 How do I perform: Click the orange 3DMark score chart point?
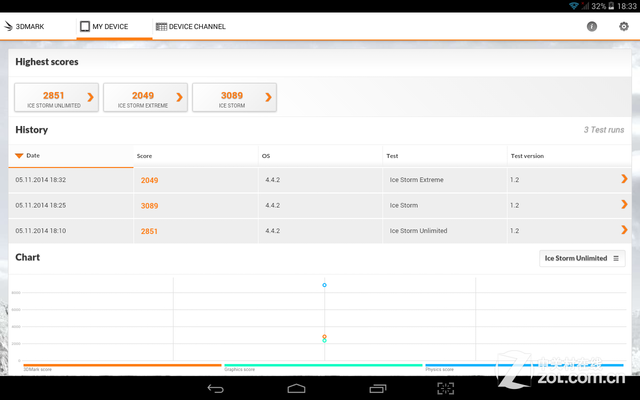(324, 337)
